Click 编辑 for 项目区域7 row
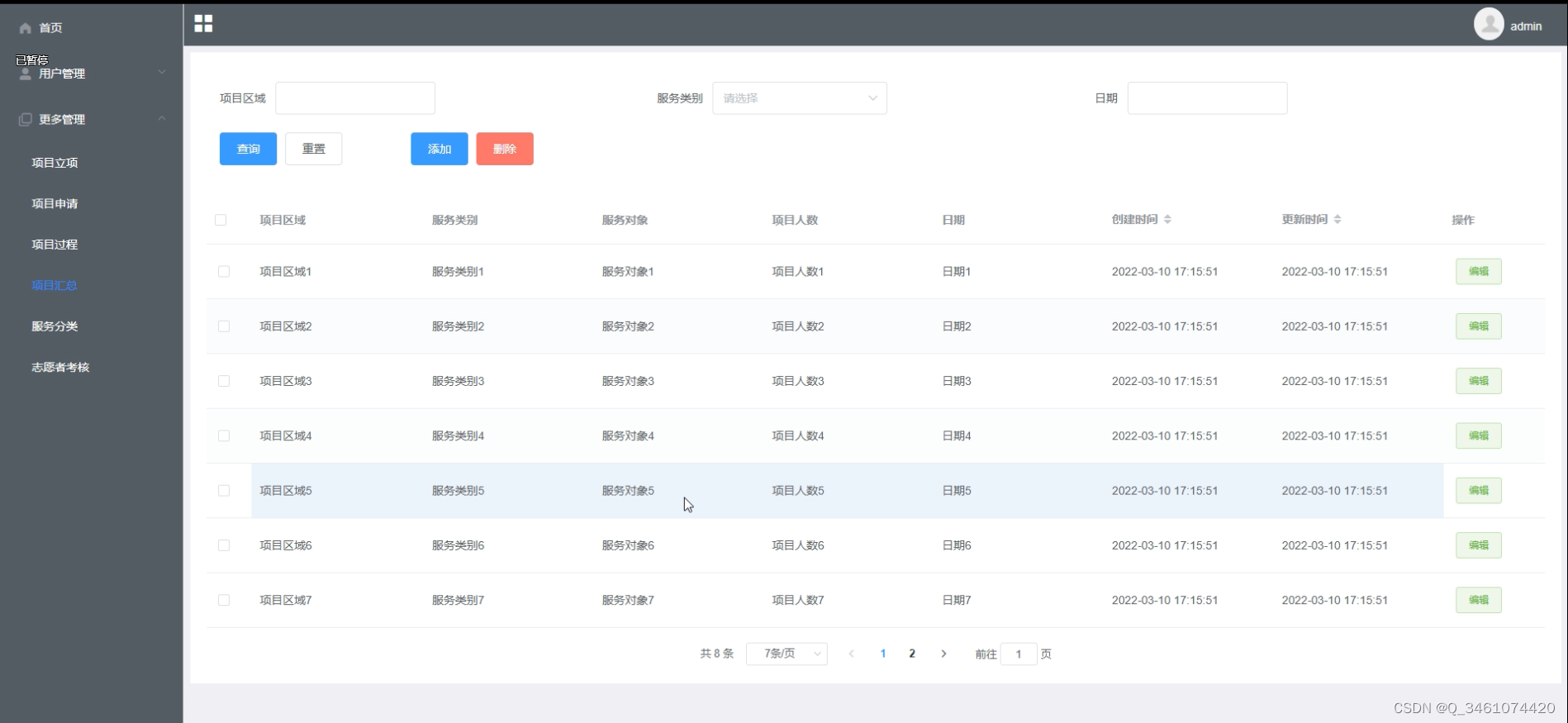This screenshot has width=1568, height=723. (1478, 600)
